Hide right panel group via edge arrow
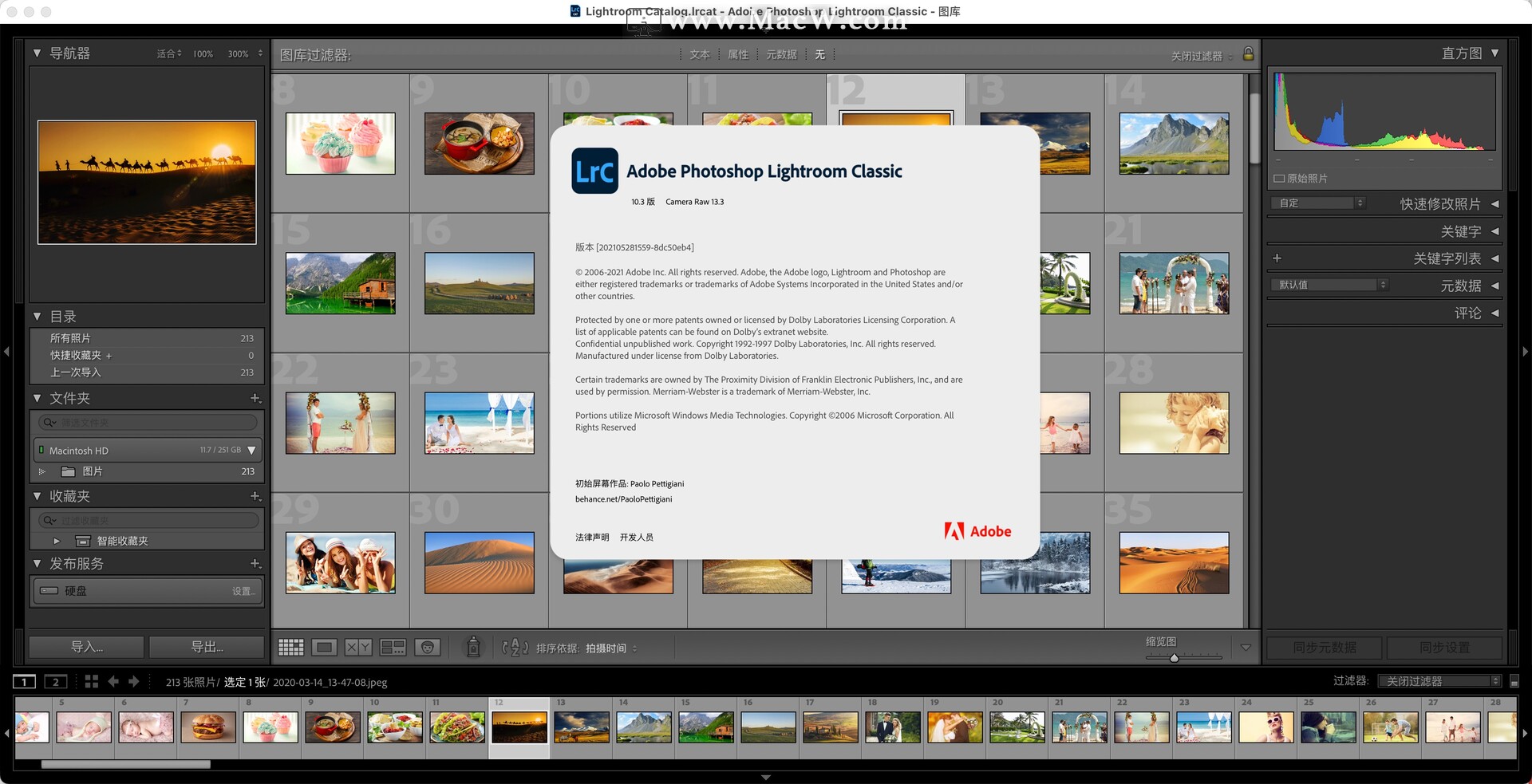This screenshot has height=784, width=1532. (x=1525, y=351)
